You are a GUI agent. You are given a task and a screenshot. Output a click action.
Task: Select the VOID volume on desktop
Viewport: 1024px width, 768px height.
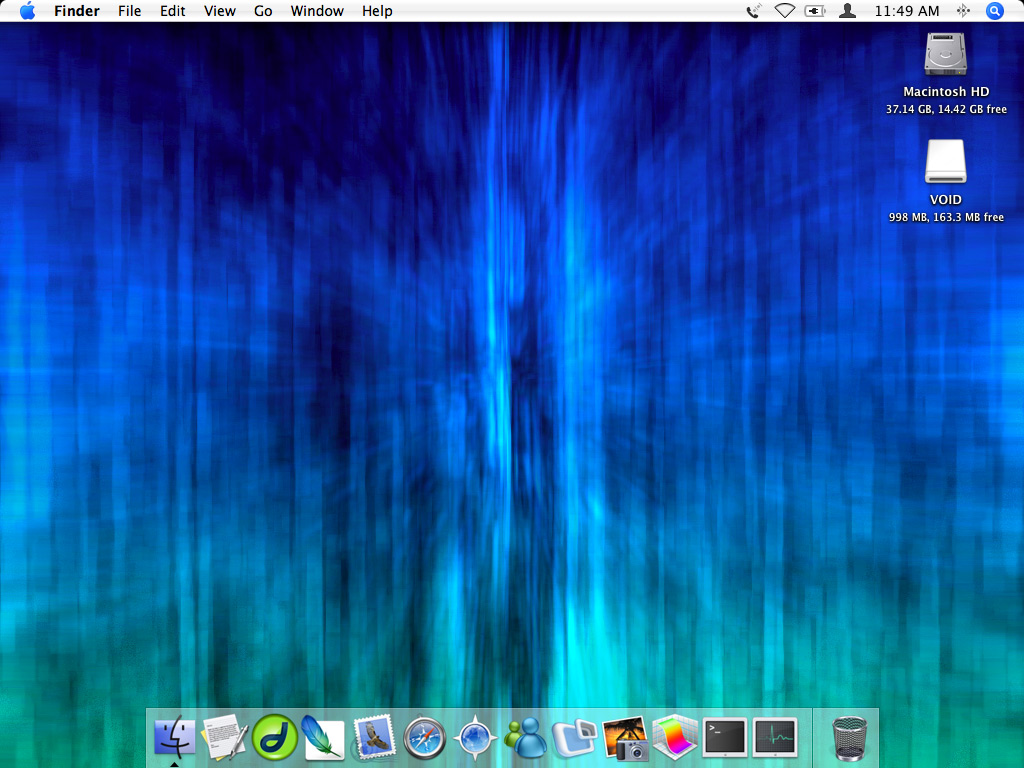(945, 162)
